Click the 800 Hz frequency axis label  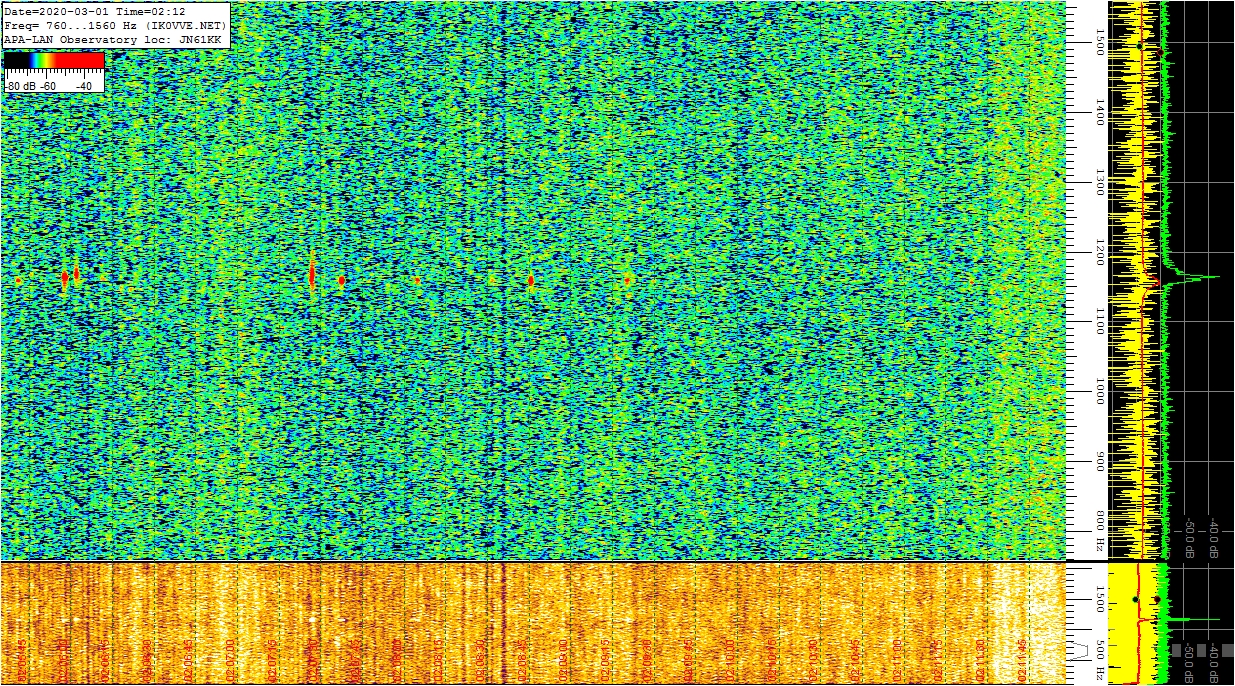1100,532
